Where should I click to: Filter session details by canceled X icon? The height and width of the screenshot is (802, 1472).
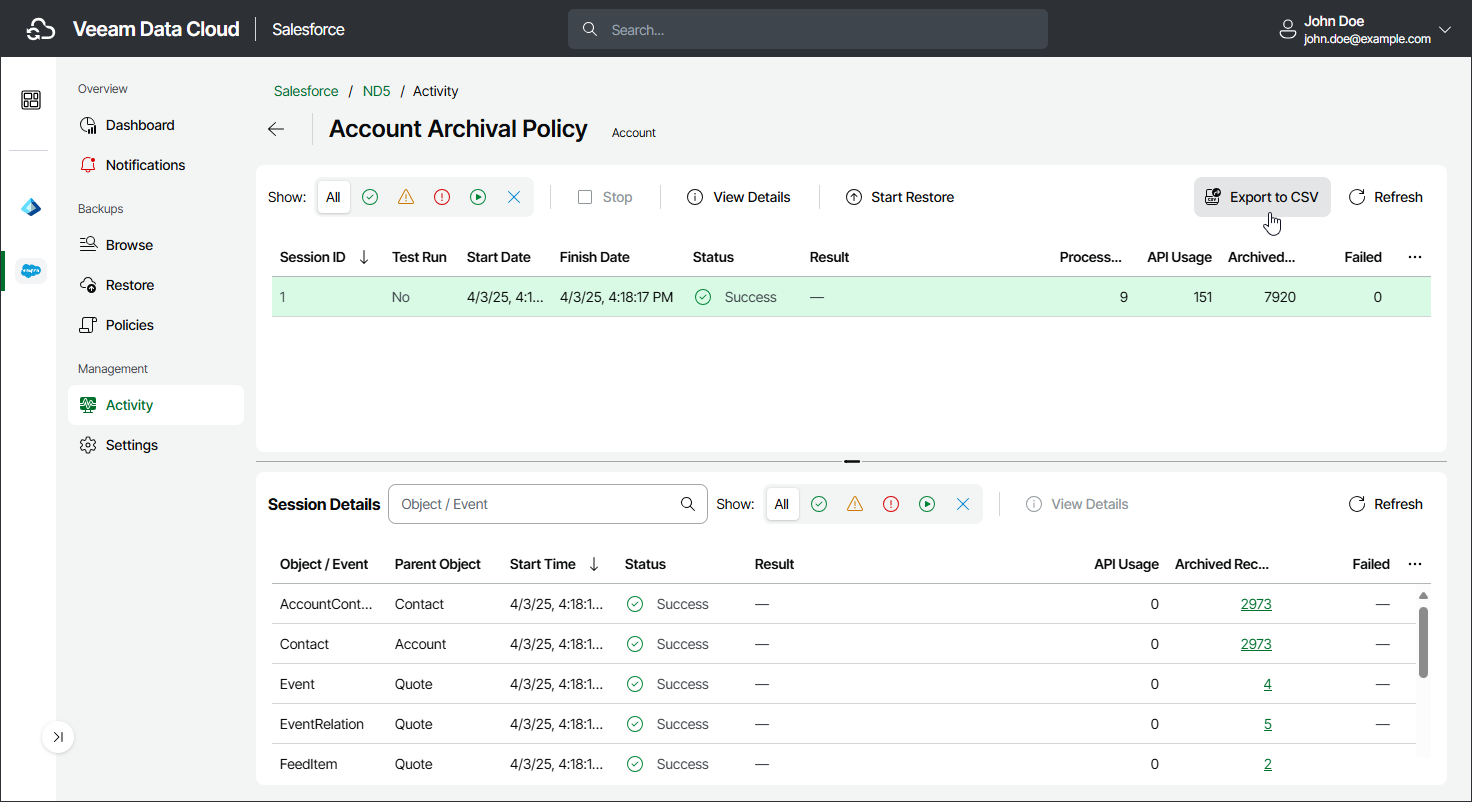tap(963, 504)
